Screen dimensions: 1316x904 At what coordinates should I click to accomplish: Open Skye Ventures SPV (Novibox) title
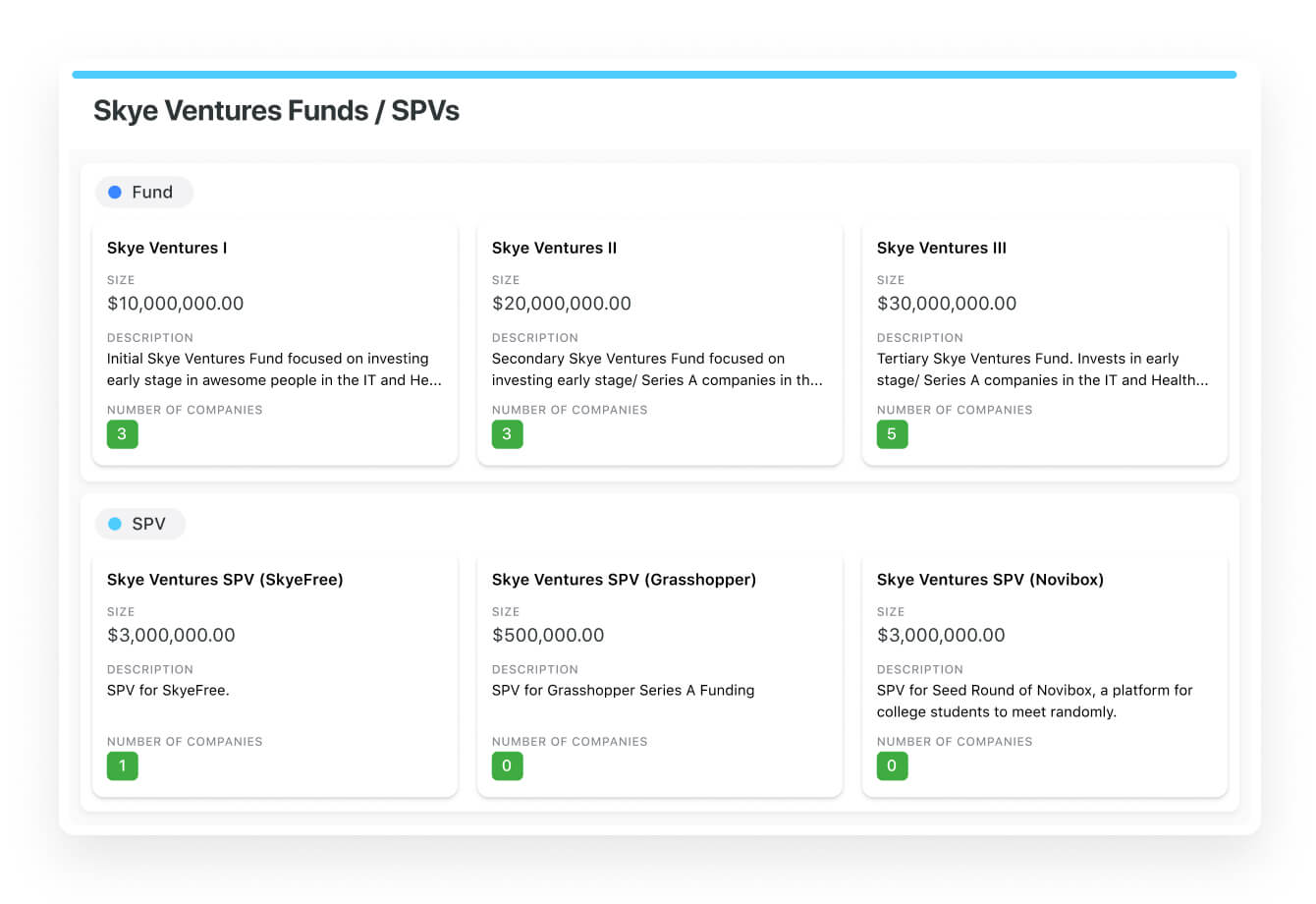coord(990,580)
